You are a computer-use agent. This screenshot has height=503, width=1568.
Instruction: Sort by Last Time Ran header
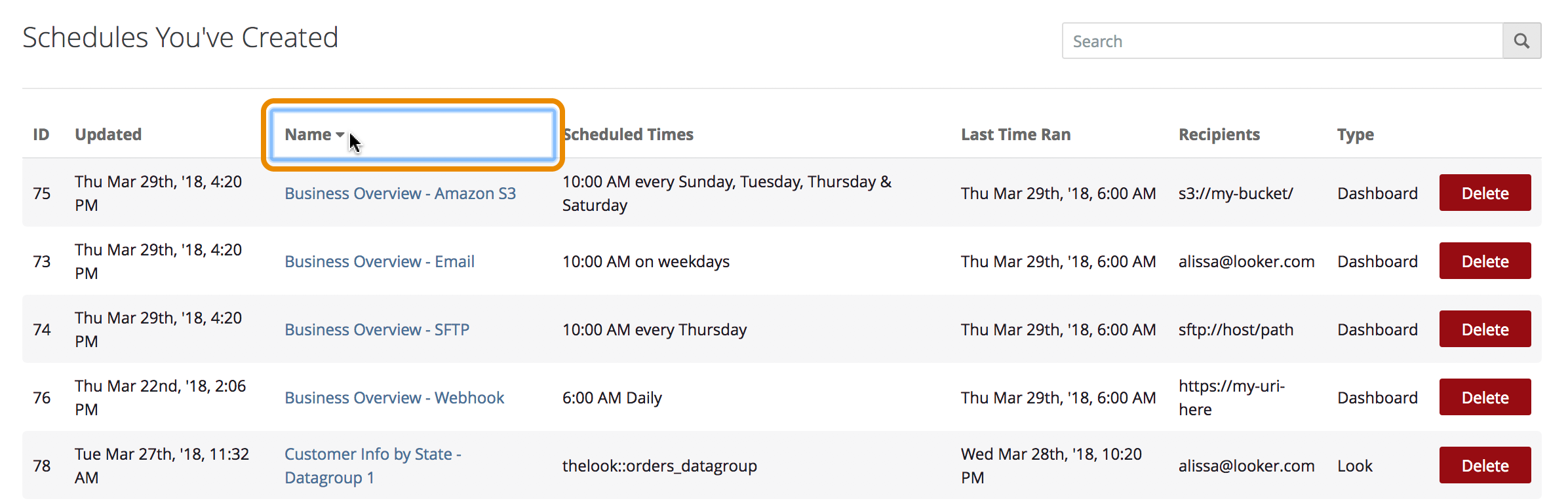coord(1015,135)
